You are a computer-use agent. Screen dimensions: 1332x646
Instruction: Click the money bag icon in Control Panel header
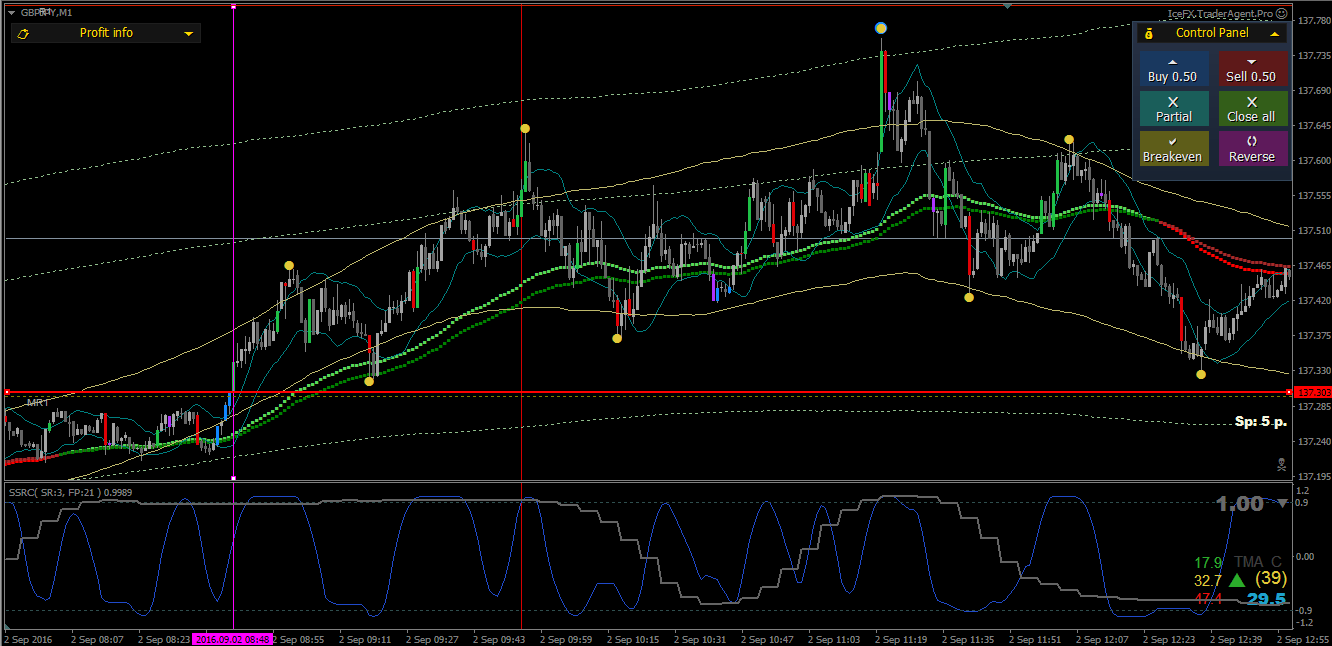pos(1149,33)
